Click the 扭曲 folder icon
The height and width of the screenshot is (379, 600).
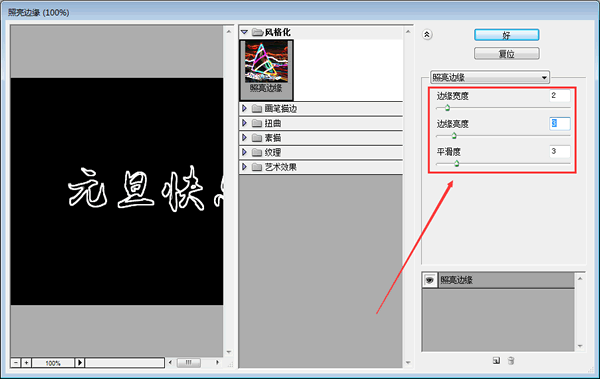click(257, 123)
